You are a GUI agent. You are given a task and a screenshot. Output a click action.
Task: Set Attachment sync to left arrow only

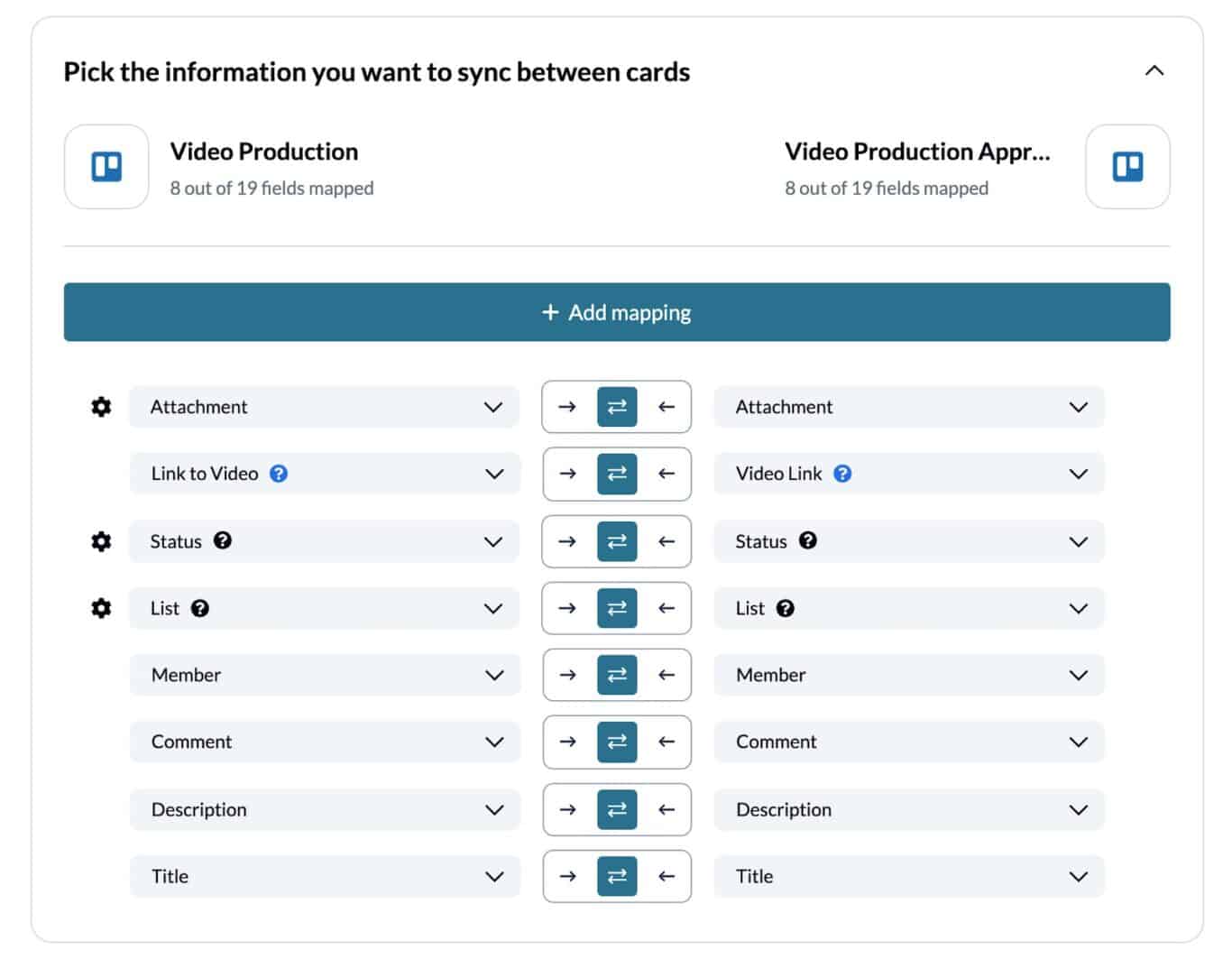point(667,407)
